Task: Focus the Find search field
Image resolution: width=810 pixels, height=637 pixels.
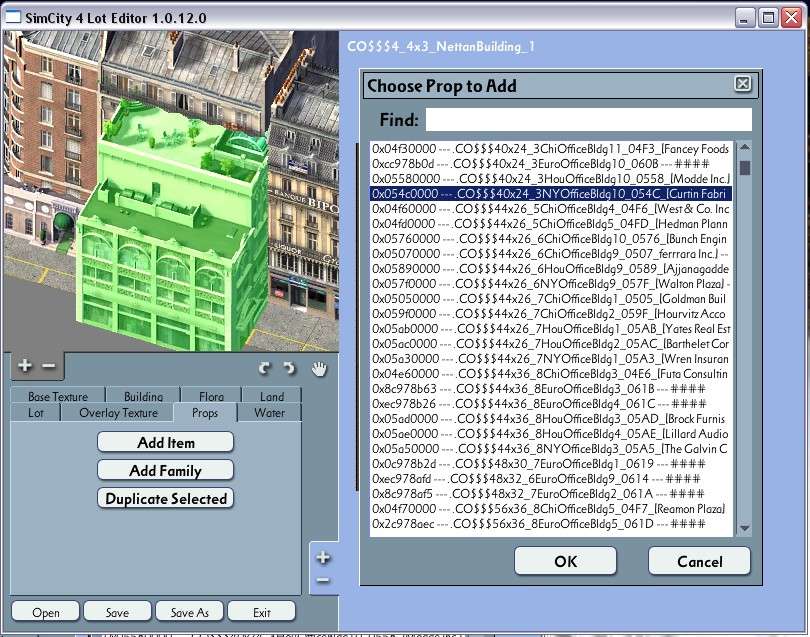Action: coord(588,119)
